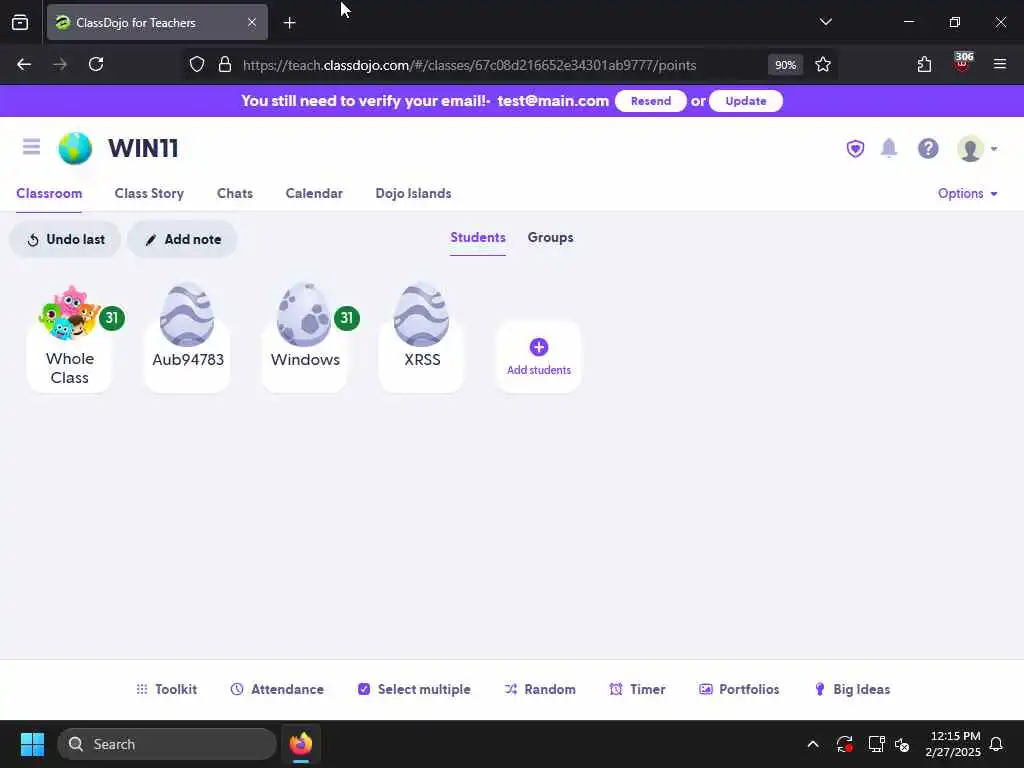Click the Undo last button
1024x768 pixels.
click(x=65, y=240)
